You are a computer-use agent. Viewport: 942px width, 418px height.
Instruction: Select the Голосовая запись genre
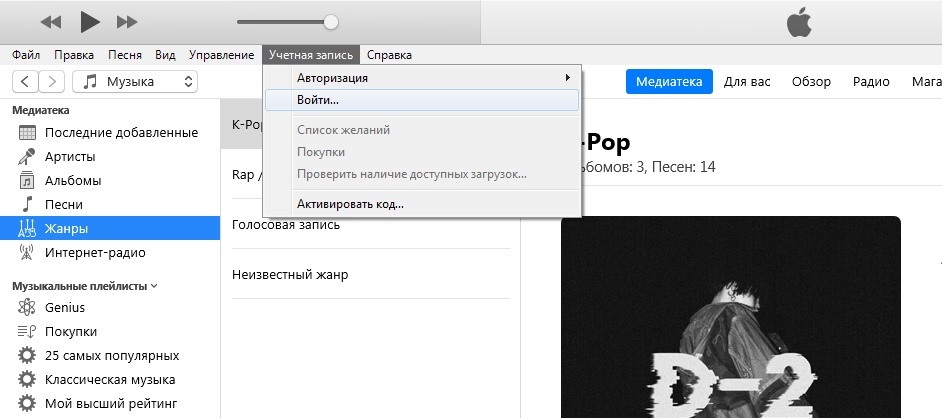pyautogui.click(x=371, y=225)
